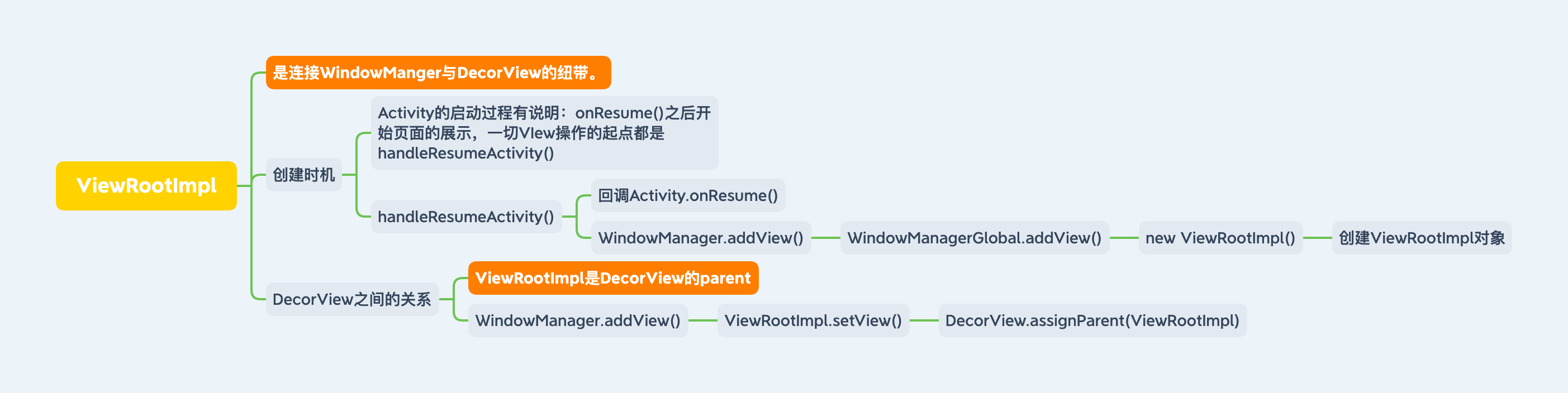Select the DecorView.assignParent(ViewRootImpl) node
The height and width of the screenshot is (393, 1568).
(x=1092, y=320)
